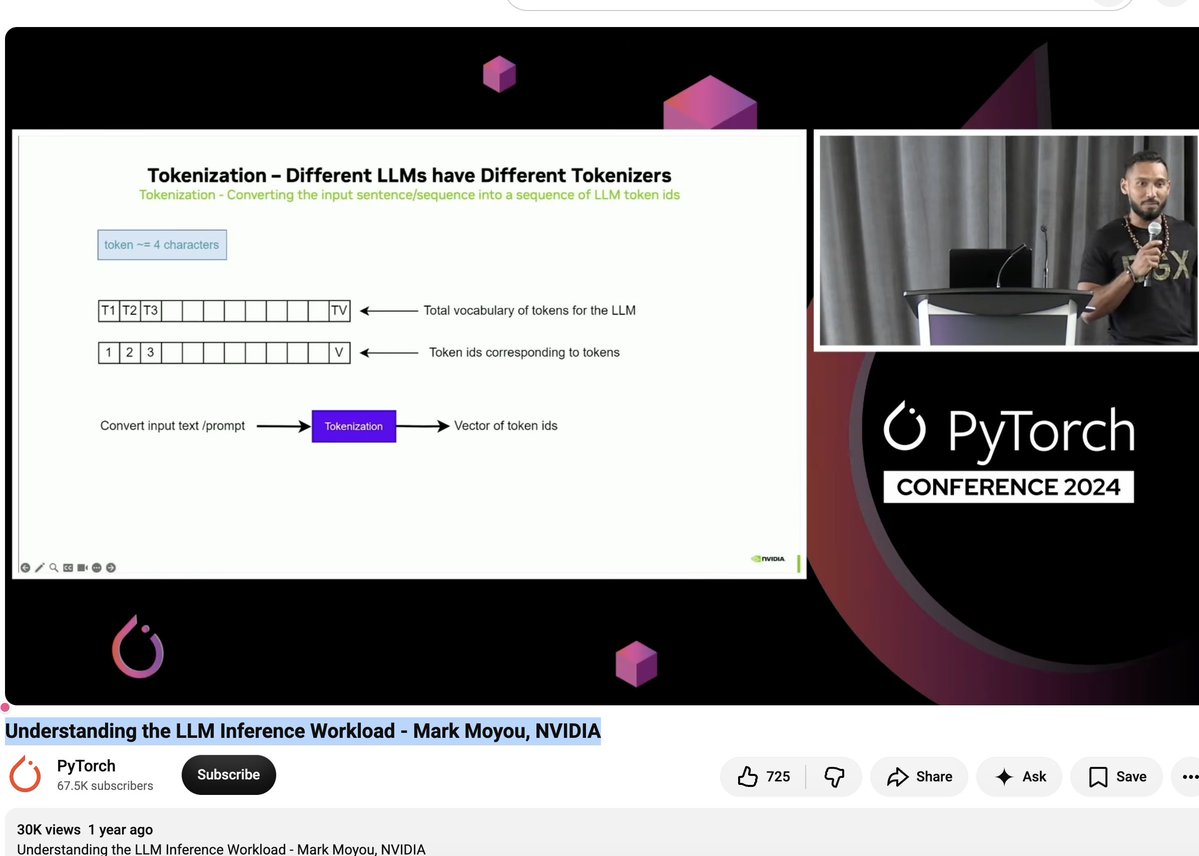Click the '30K views 1 year ago' text

(85, 829)
